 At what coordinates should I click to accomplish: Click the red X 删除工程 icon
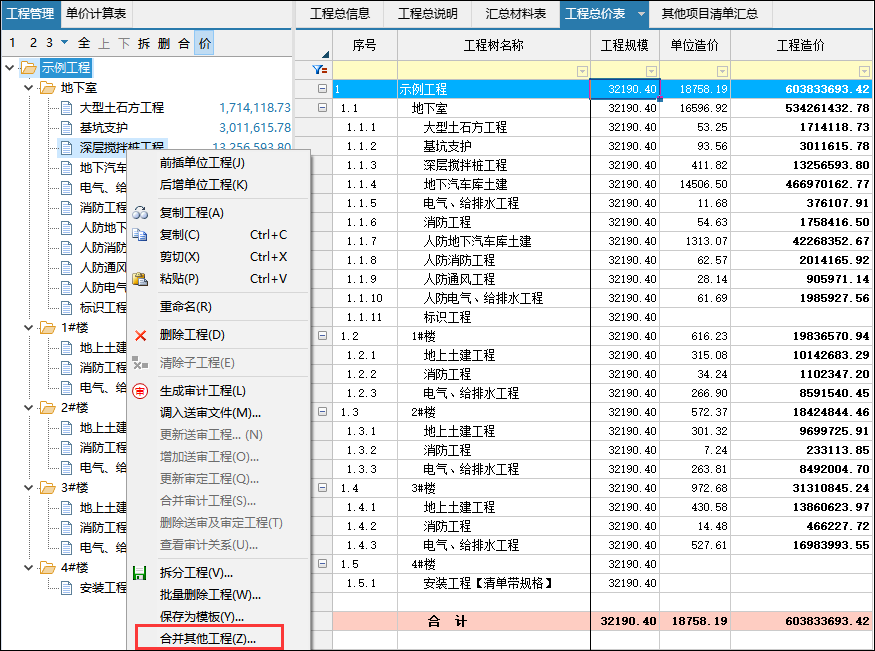point(140,335)
